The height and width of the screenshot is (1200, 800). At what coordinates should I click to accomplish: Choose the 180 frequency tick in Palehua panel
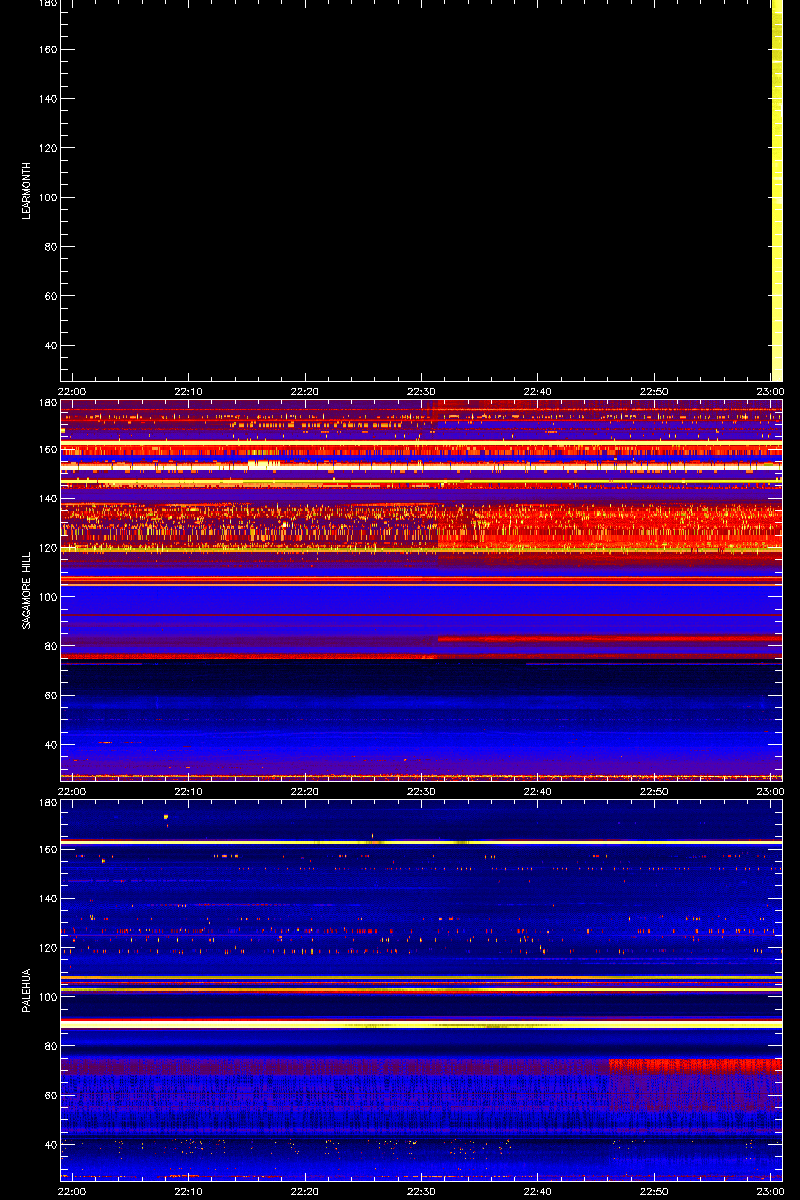[x=49, y=803]
